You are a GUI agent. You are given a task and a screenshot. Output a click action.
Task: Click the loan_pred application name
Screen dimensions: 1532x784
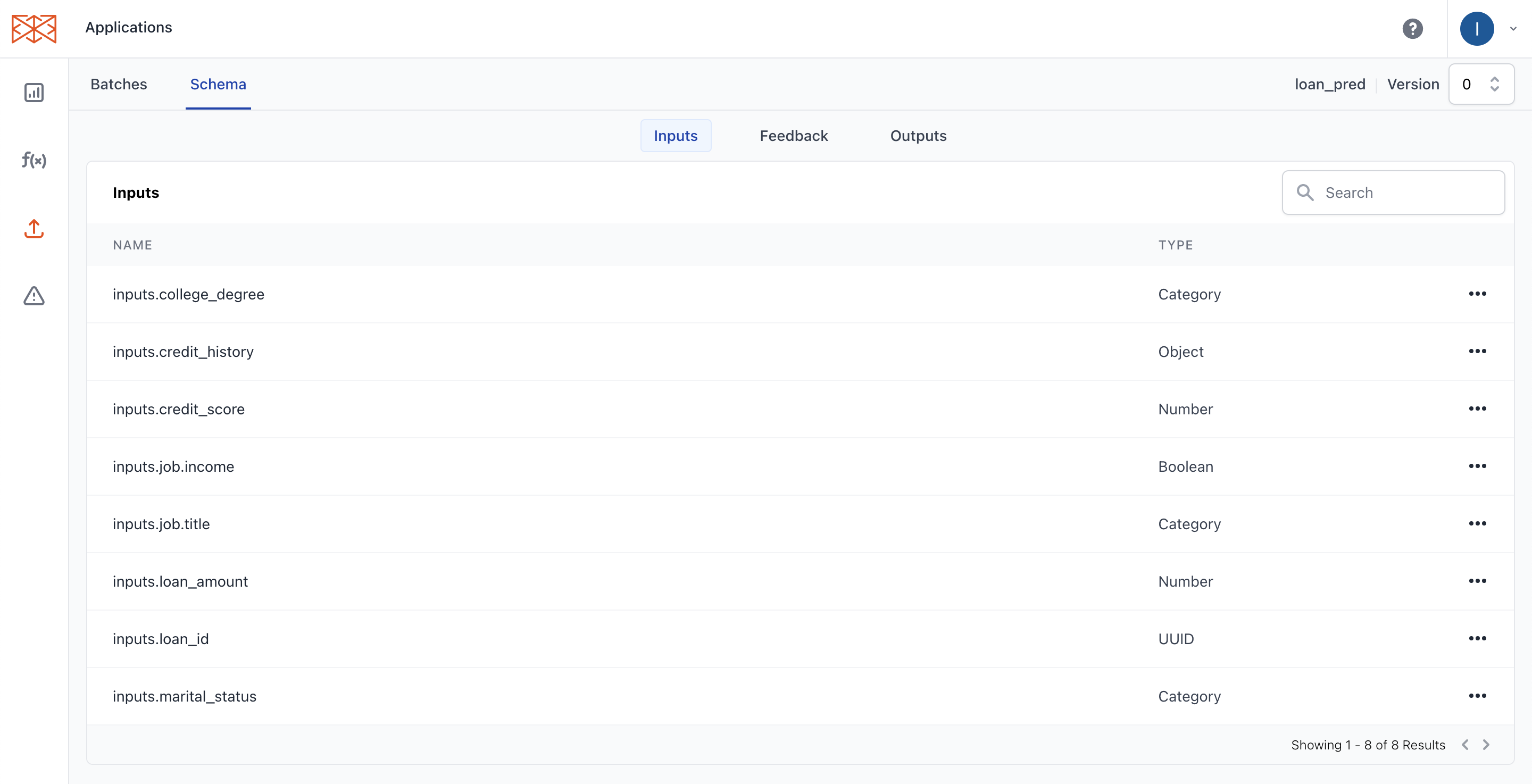pyautogui.click(x=1330, y=84)
